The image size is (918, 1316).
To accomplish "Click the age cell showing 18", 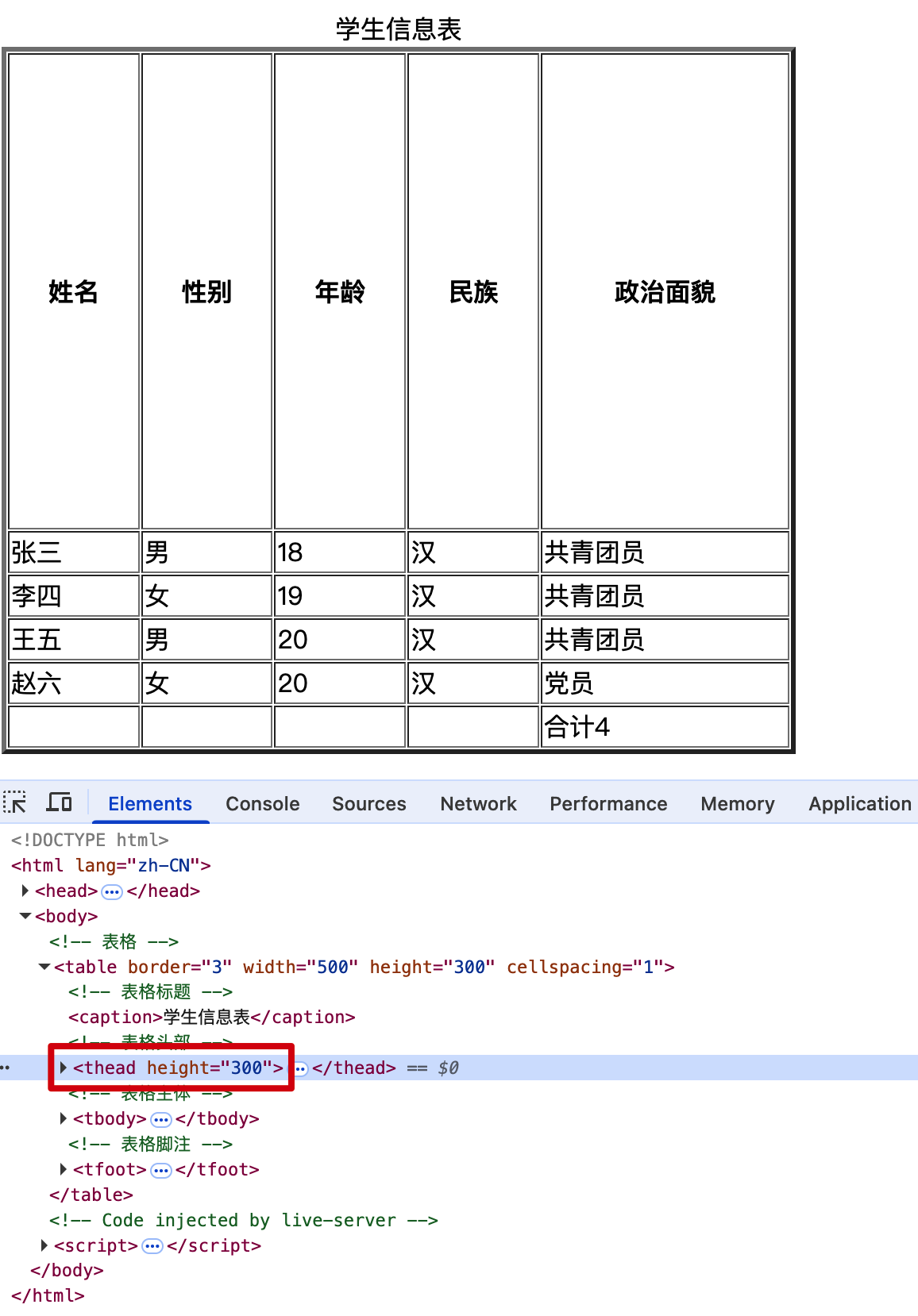I will 340,552.
